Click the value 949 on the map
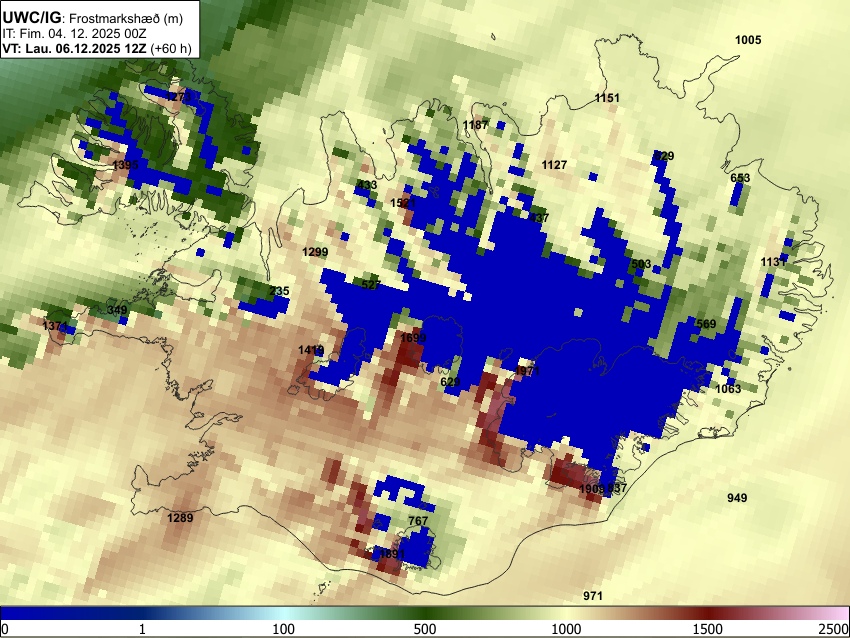850x638 pixels. pyautogui.click(x=737, y=498)
